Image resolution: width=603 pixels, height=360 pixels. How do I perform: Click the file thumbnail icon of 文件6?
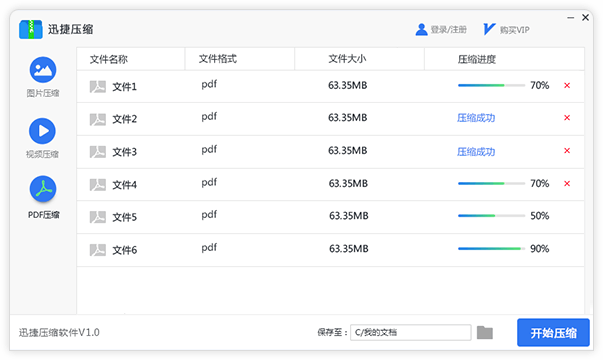coord(98,250)
